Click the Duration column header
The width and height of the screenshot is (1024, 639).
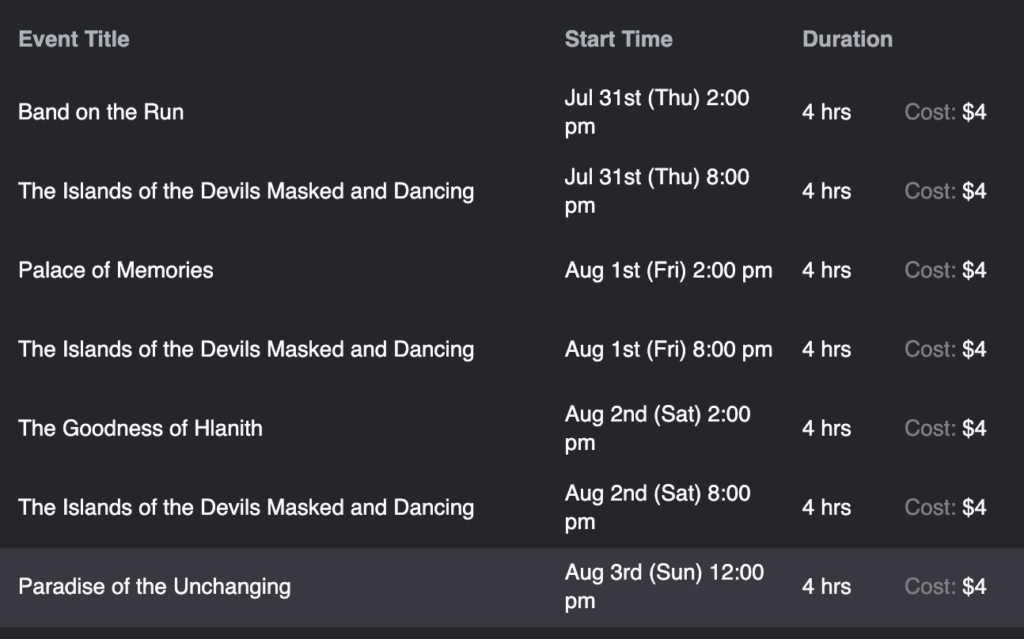847,39
